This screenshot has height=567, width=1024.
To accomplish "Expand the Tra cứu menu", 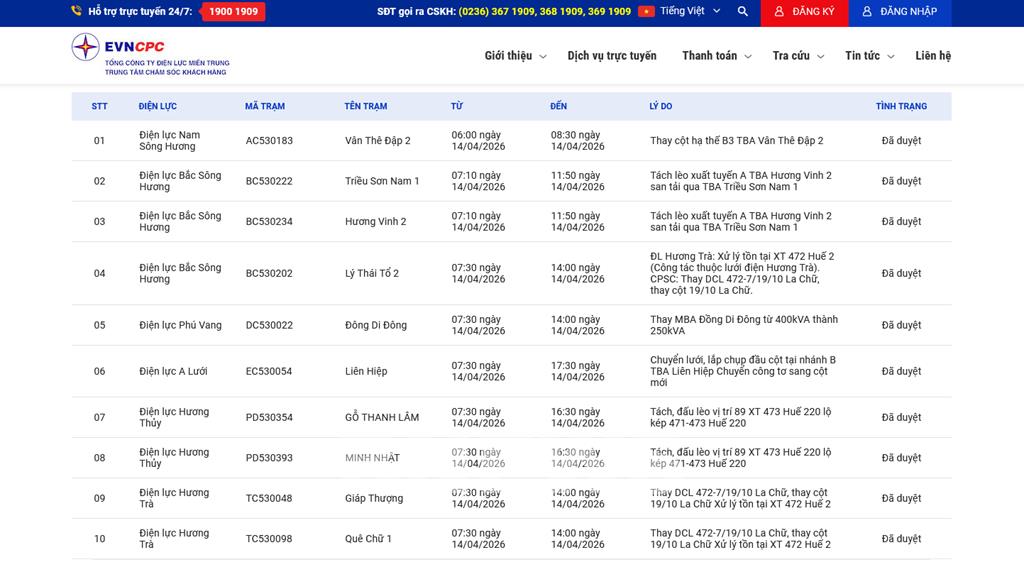I will point(797,56).
